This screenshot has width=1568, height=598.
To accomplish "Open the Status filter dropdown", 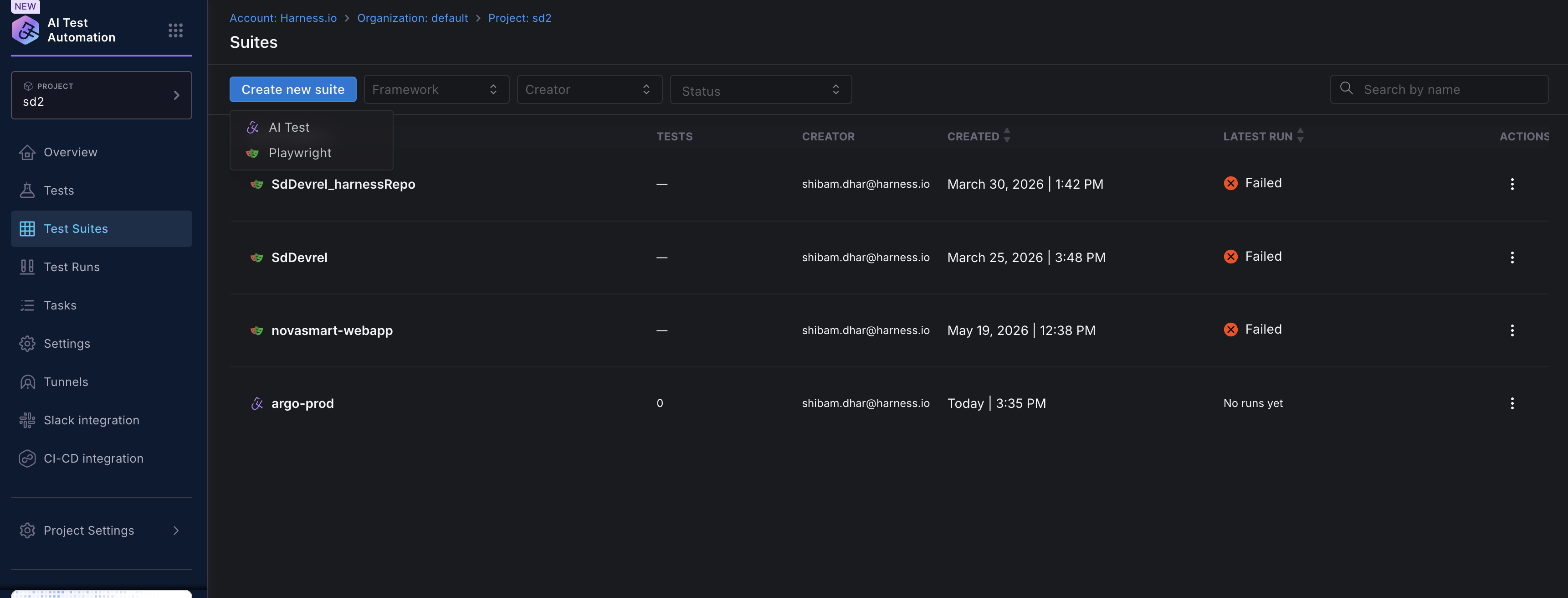I will click(x=761, y=89).
